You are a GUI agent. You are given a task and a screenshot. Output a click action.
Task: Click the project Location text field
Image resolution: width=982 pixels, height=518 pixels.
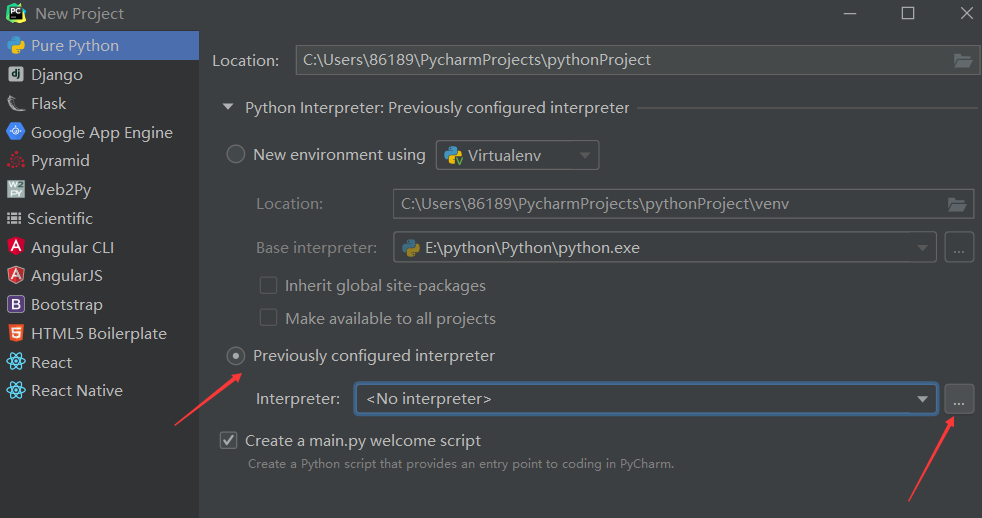tap(620, 60)
